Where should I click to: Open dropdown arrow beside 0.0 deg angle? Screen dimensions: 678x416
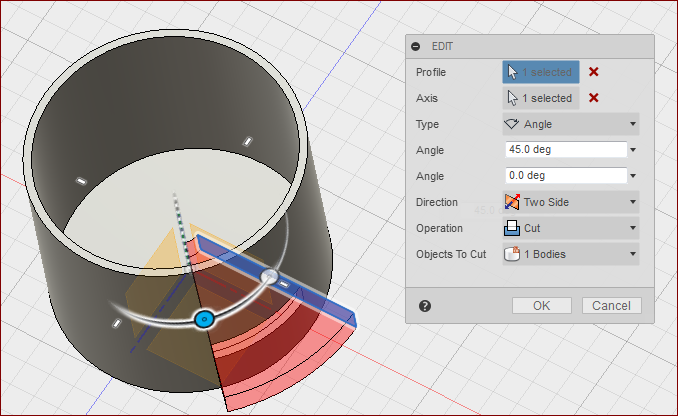click(x=633, y=176)
